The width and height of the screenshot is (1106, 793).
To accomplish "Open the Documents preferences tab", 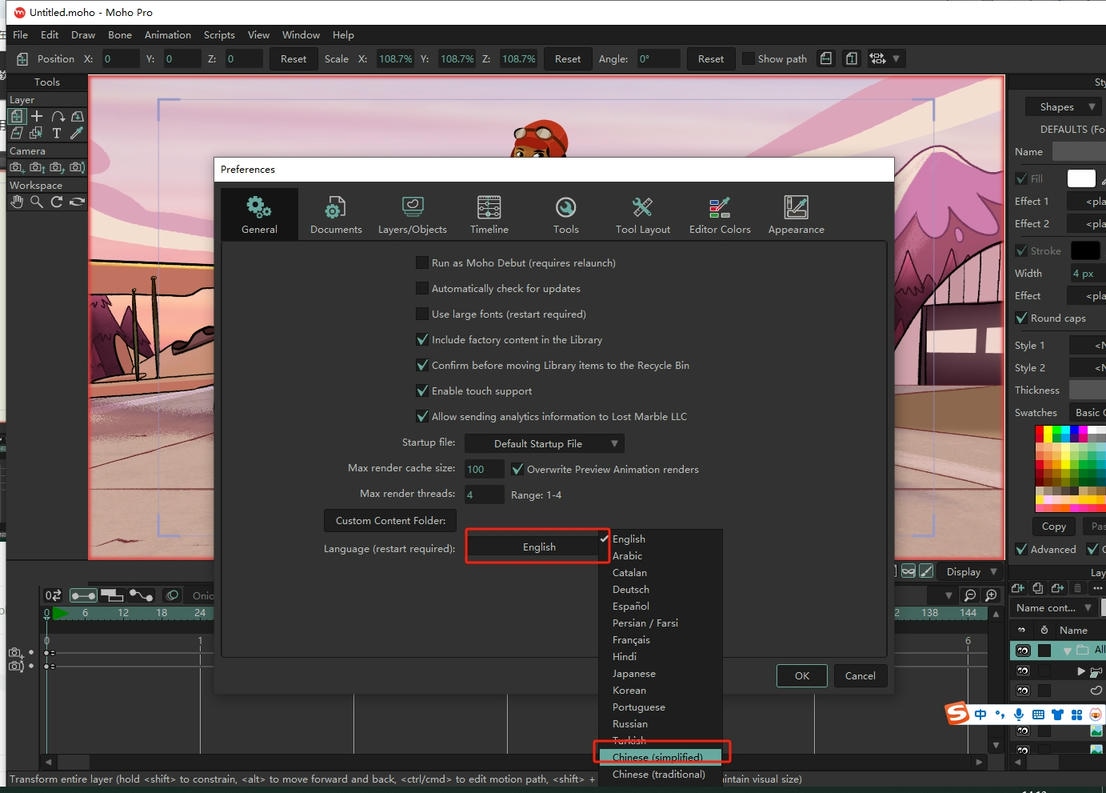I will pyautogui.click(x=335, y=215).
